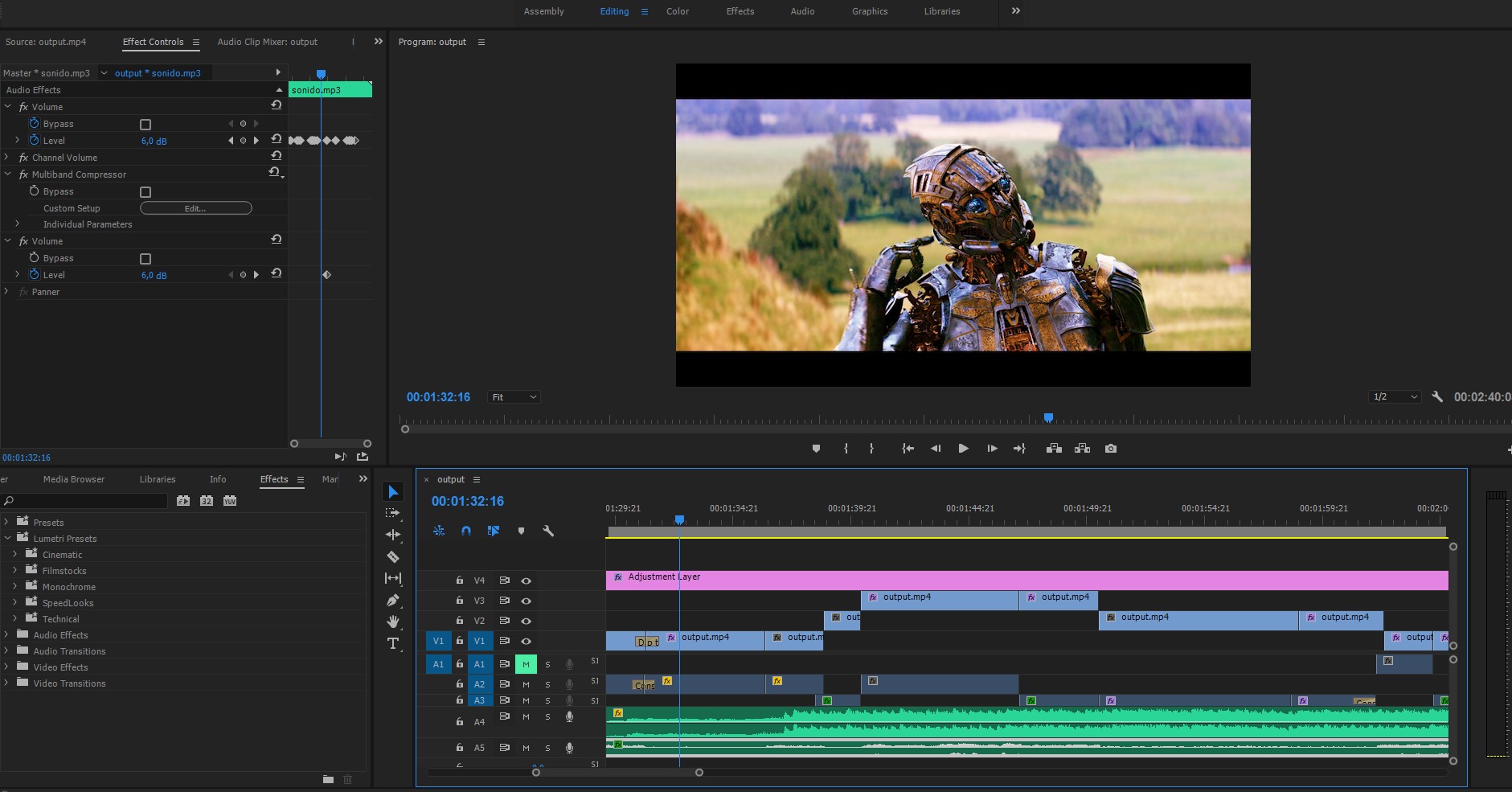Export frame with camera icon
Image resolution: width=1512 pixels, height=792 pixels.
1111,449
